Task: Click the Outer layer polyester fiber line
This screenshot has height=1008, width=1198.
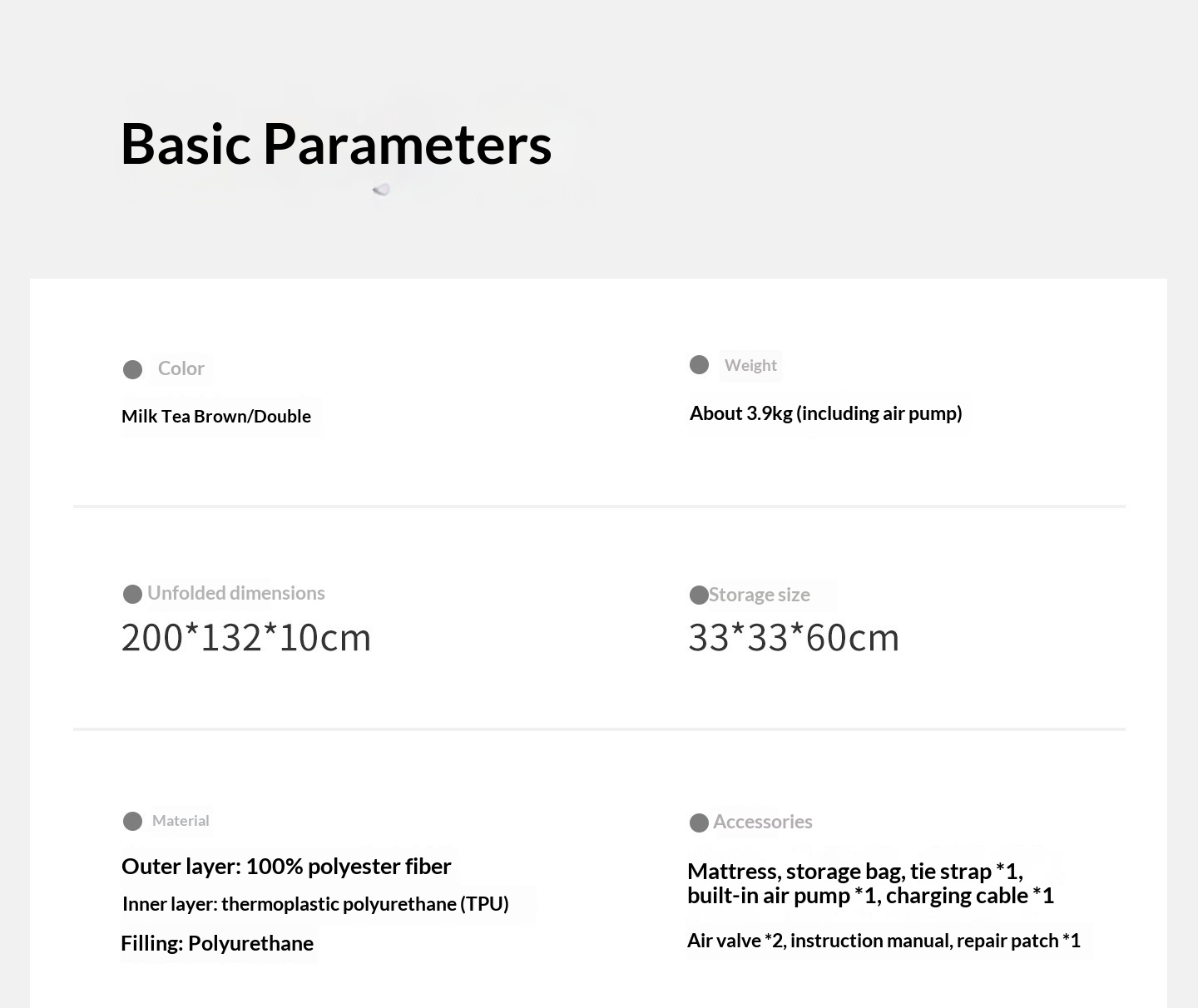Action: coord(286,867)
